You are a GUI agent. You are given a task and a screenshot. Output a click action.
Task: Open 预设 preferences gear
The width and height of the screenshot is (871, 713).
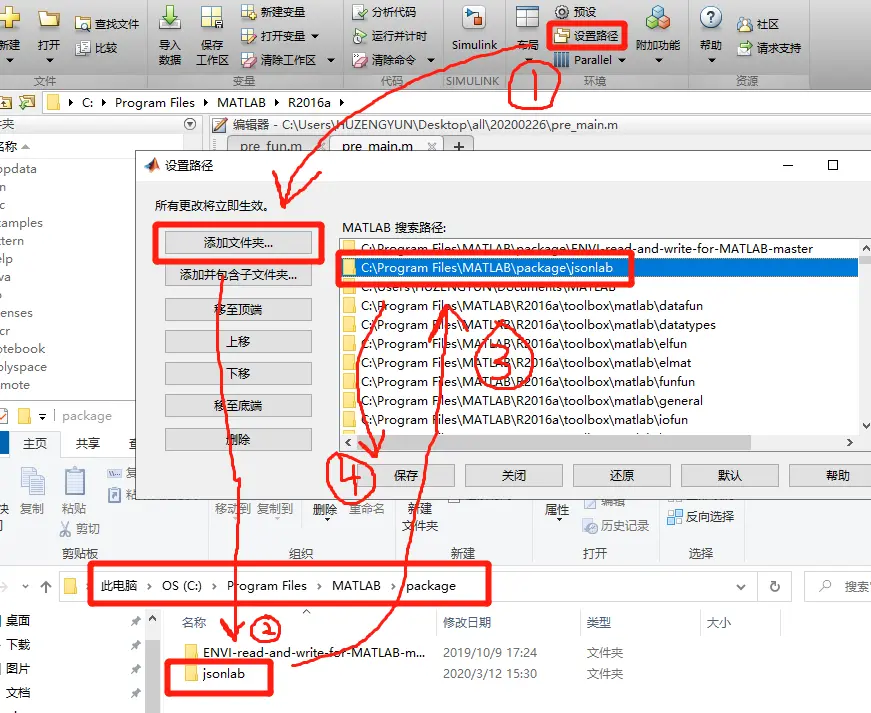562,12
